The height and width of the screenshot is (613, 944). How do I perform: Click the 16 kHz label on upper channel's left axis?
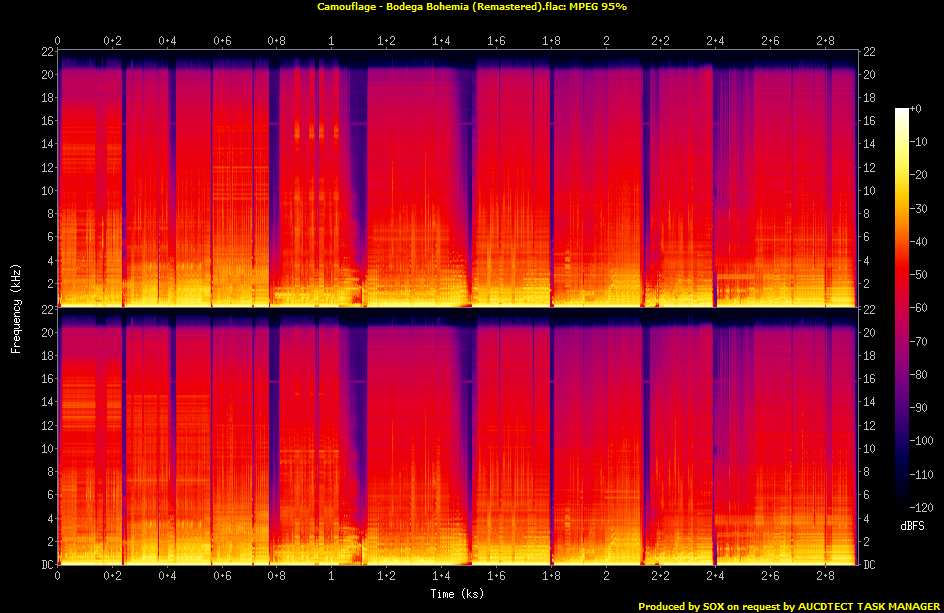46,121
